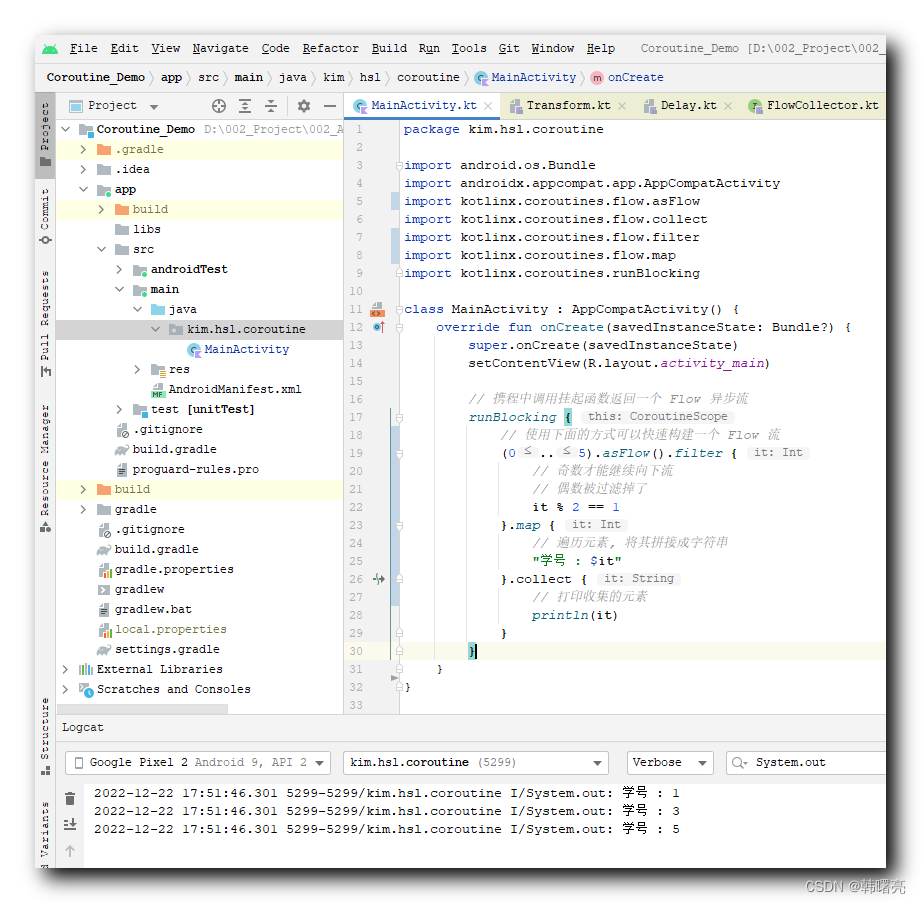Open the Resource Manager sidebar tool window
Screen dimensions: 921x903
(x=45, y=468)
